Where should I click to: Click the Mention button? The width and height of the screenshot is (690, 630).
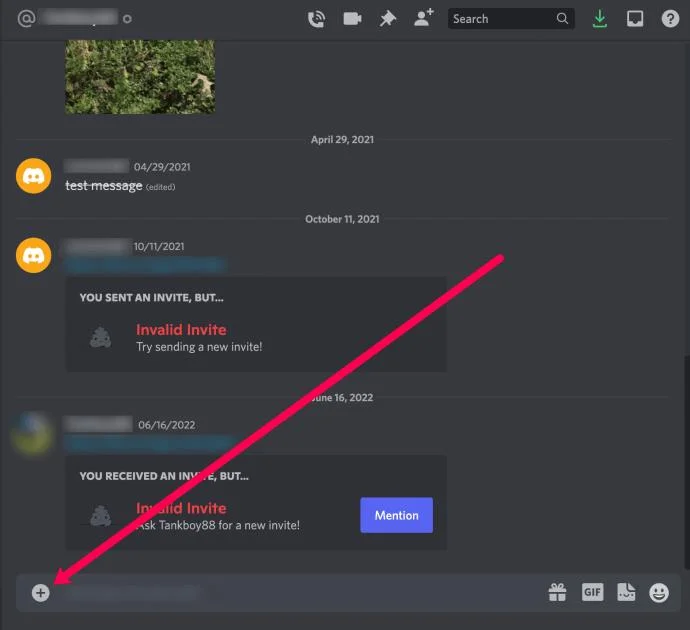(x=396, y=515)
